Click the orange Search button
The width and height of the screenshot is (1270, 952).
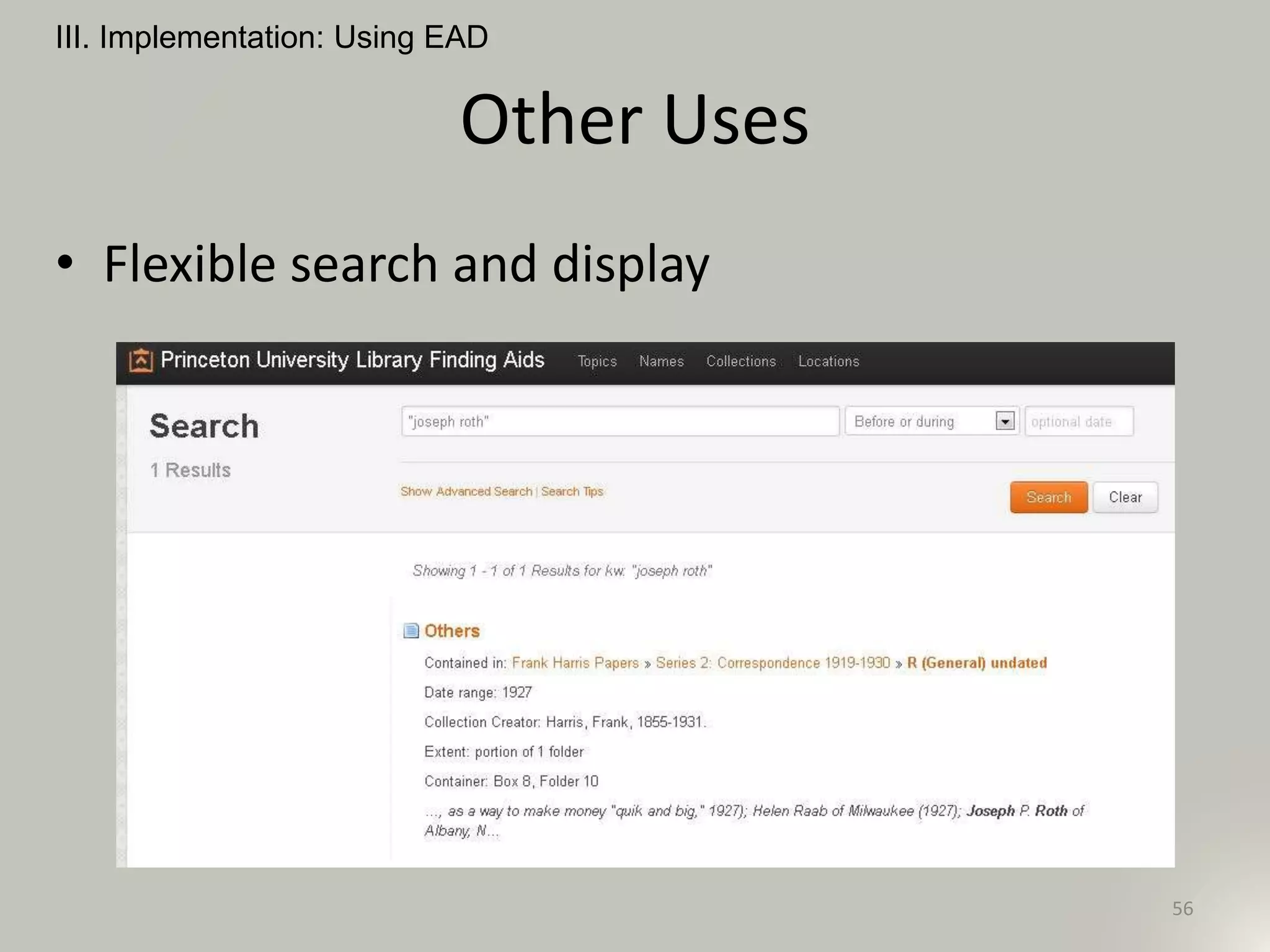pos(1049,497)
